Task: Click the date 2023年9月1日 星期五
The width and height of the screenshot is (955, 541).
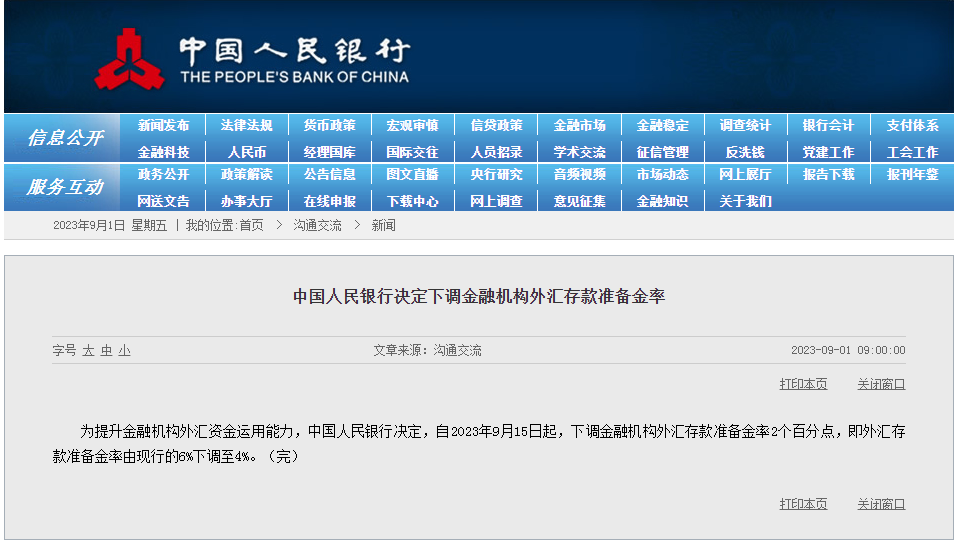Action: coord(110,225)
